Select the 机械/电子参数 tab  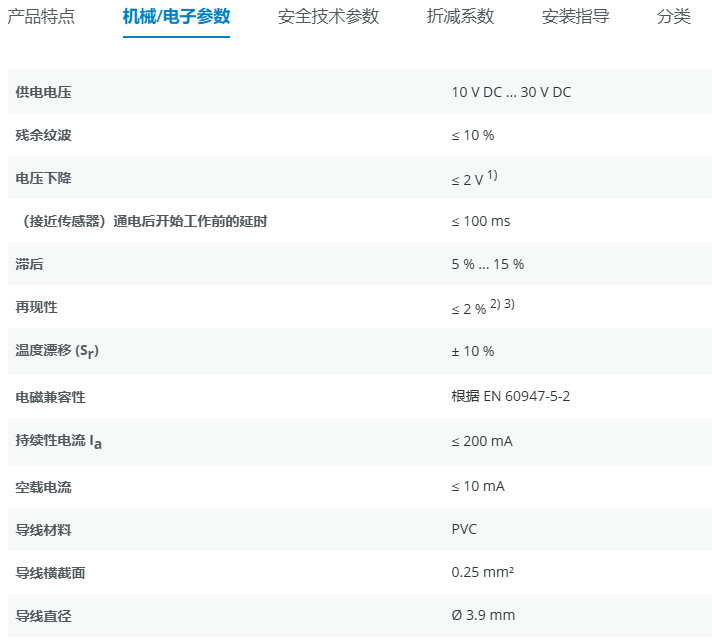176,17
